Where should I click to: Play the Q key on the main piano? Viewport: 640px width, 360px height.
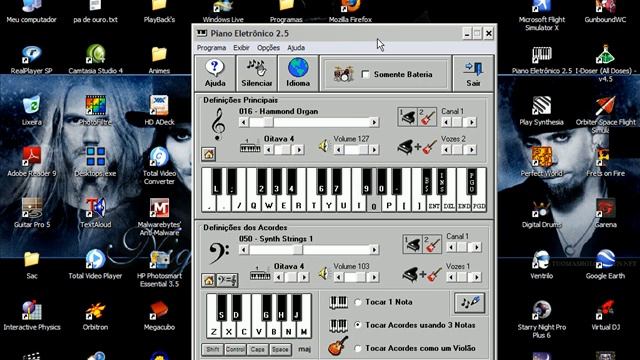[x=253, y=206]
